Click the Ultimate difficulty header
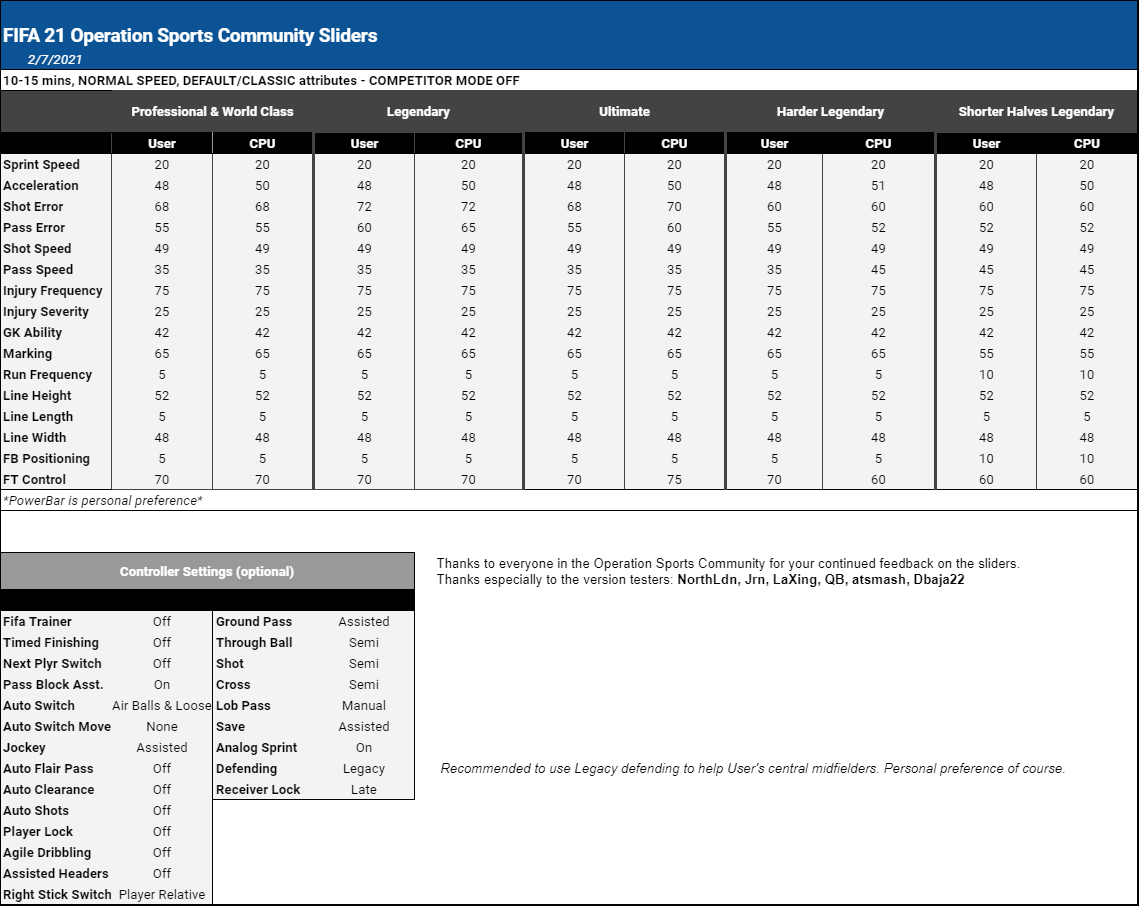This screenshot has height=906, width=1139. click(x=624, y=112)
